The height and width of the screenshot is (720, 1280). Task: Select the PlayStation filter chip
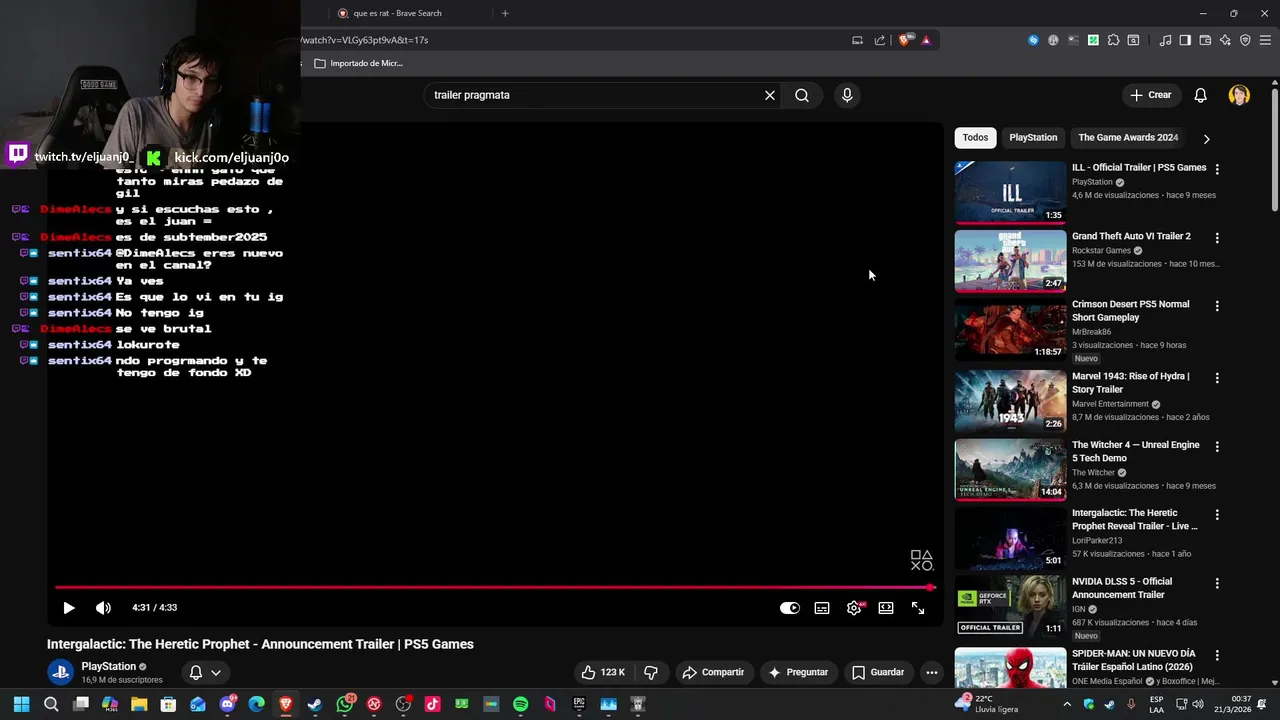point(1033,138)
